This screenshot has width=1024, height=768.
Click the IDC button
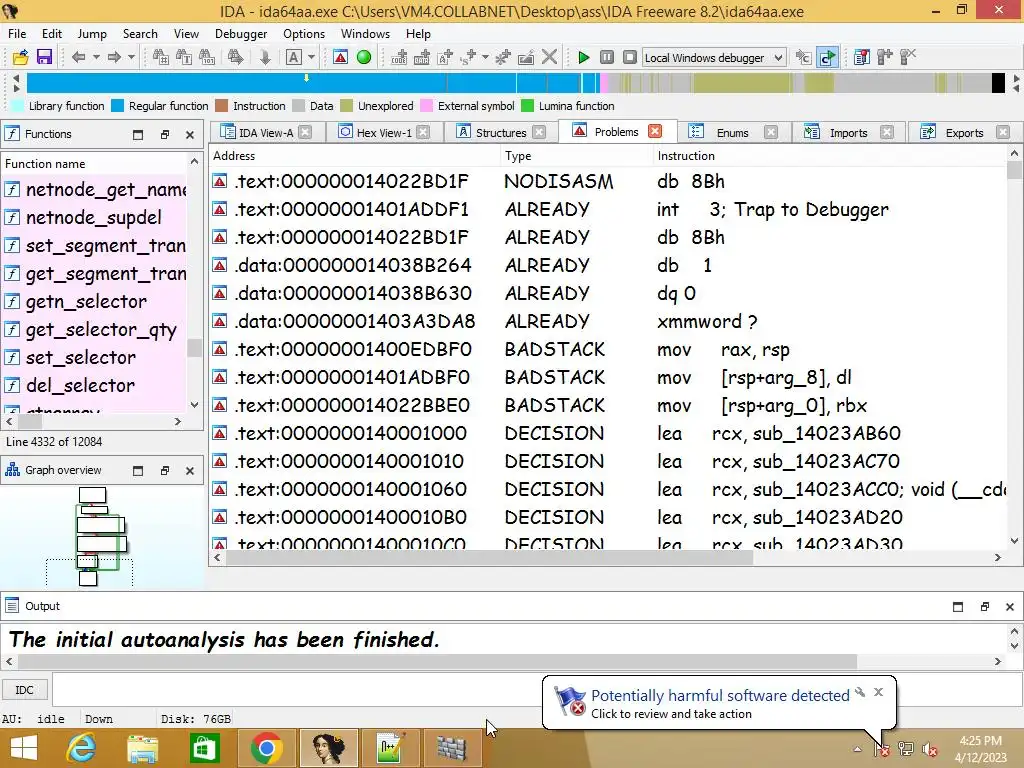click(x=24, y=690)
